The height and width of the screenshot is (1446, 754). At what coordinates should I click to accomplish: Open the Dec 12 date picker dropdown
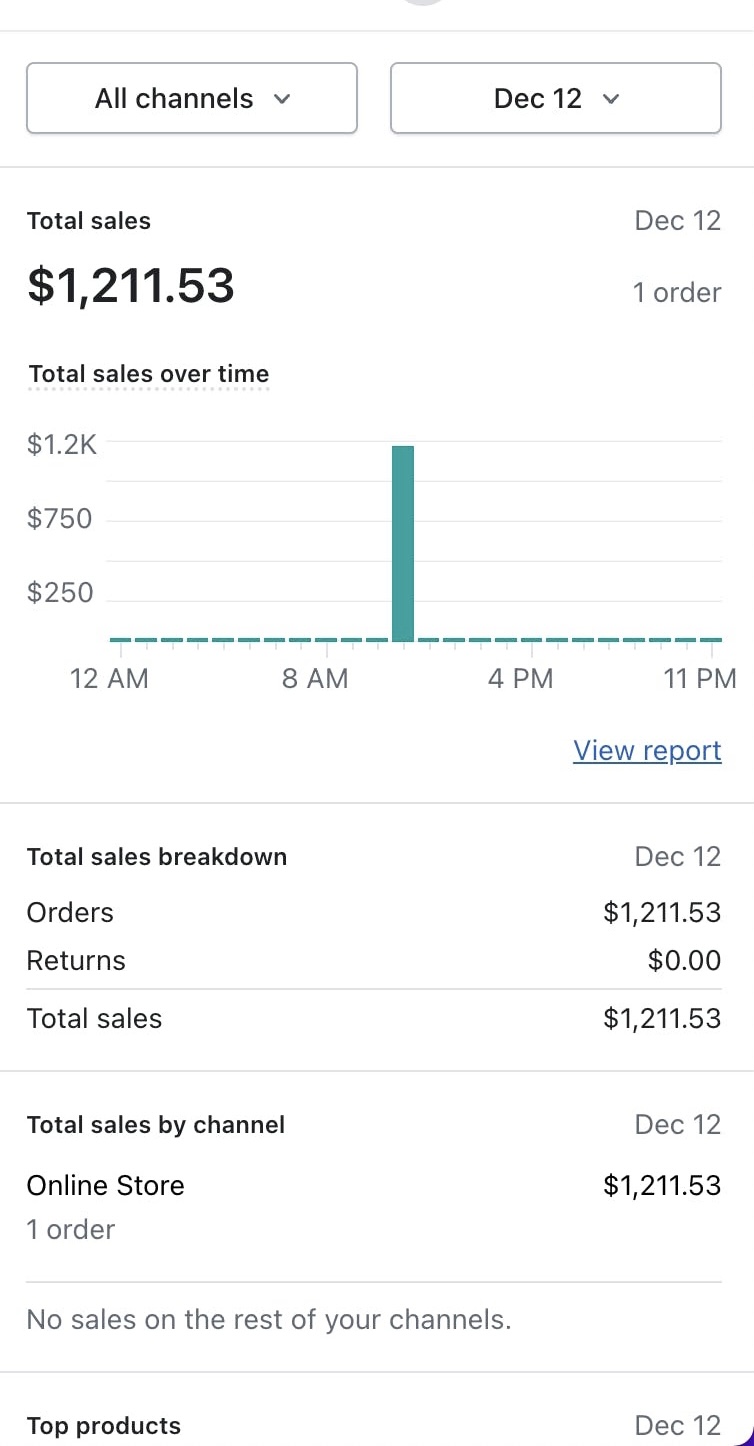555,98
